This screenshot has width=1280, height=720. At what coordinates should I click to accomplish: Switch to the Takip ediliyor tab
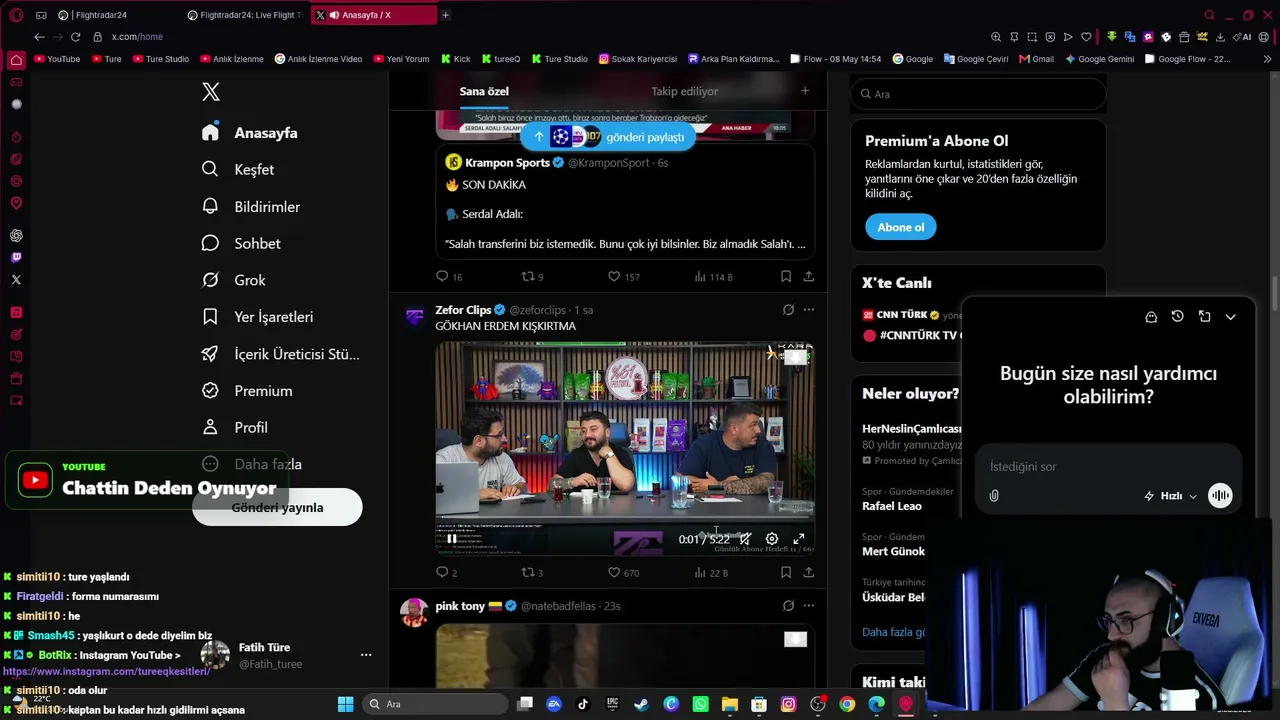[x=685, y=91]
